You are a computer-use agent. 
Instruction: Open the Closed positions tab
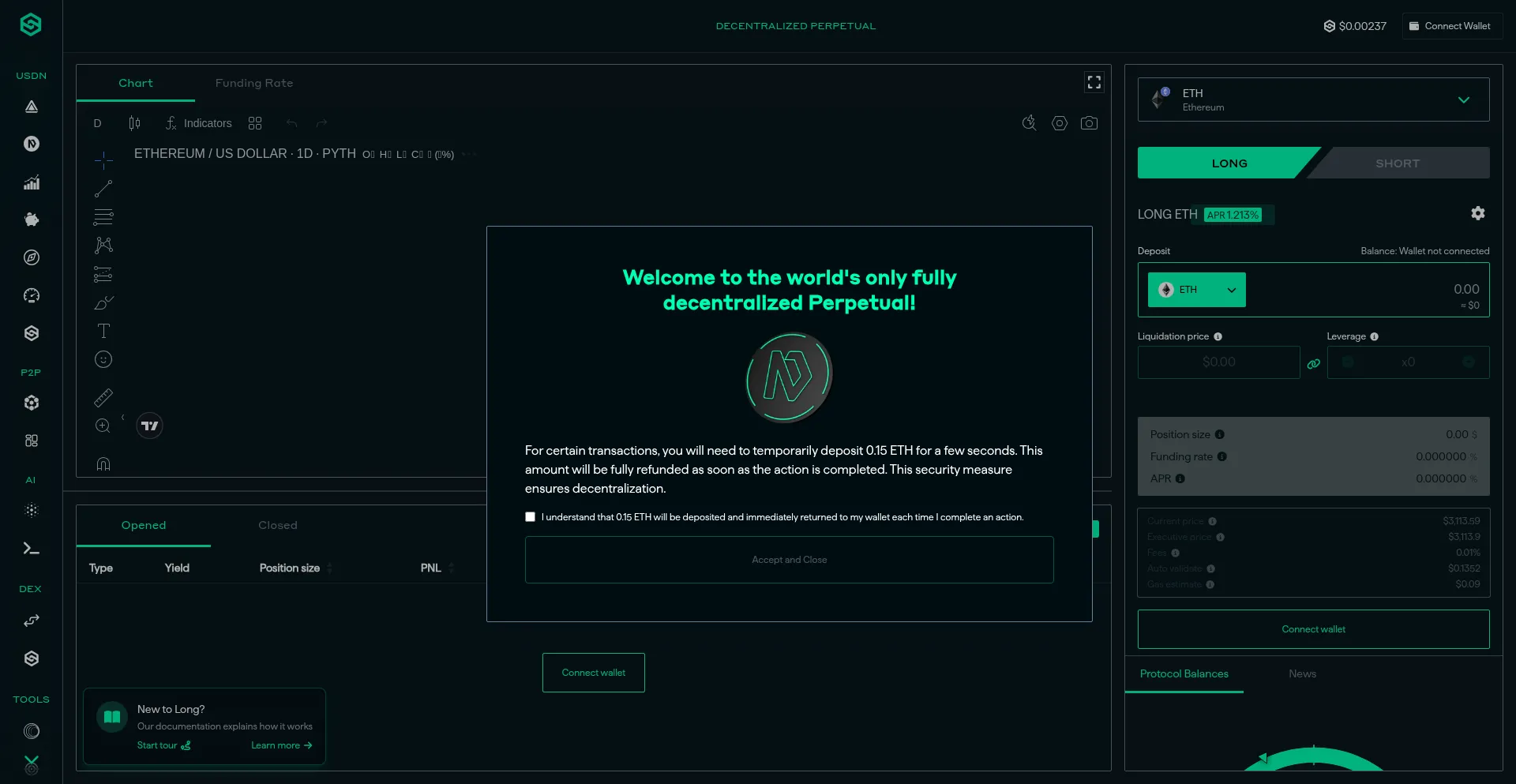[277, 525]
